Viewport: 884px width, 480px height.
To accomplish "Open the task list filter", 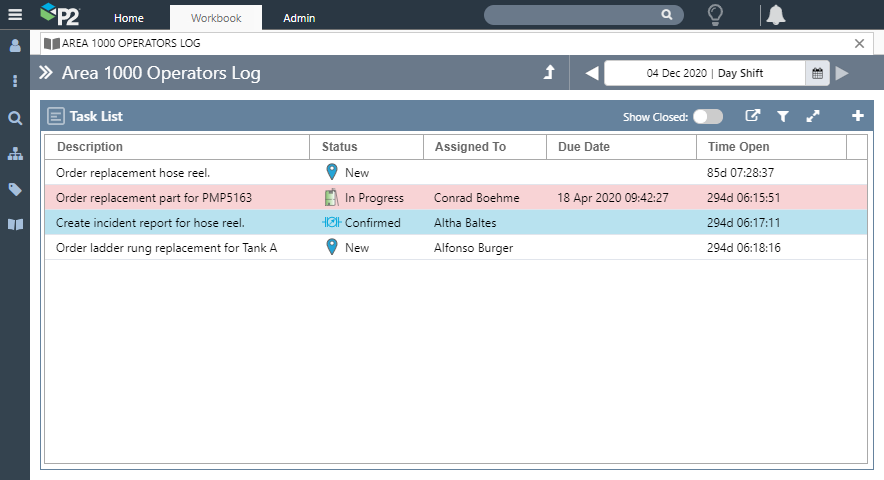I will click(x=783, y=116).
